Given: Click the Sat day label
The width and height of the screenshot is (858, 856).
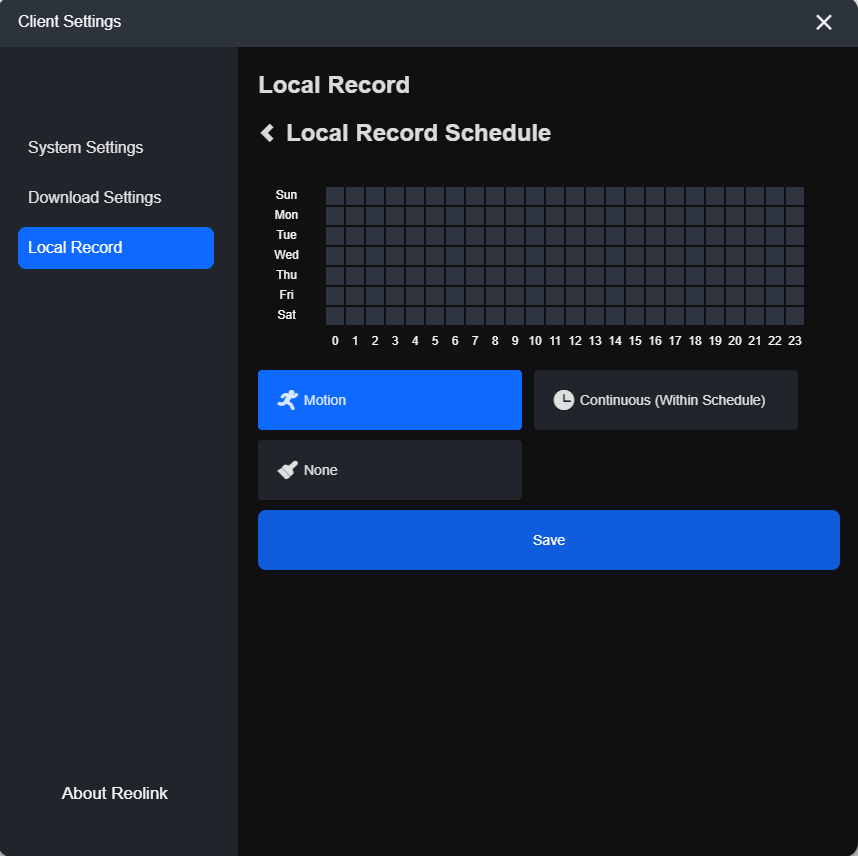Looking at the screenshot, I should (x=286, y=315).
